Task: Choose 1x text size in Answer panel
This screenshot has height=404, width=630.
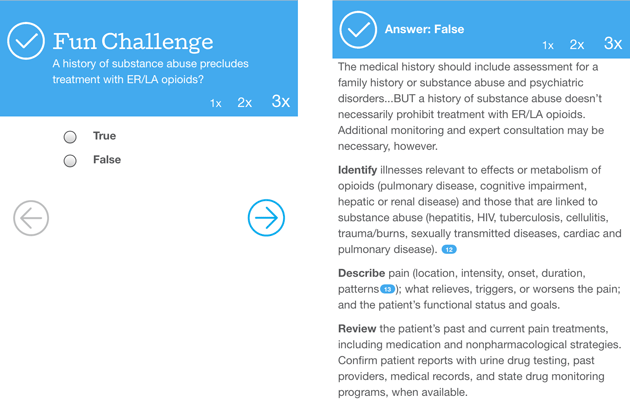Action: pyautogui.click(x=548, y=46)
